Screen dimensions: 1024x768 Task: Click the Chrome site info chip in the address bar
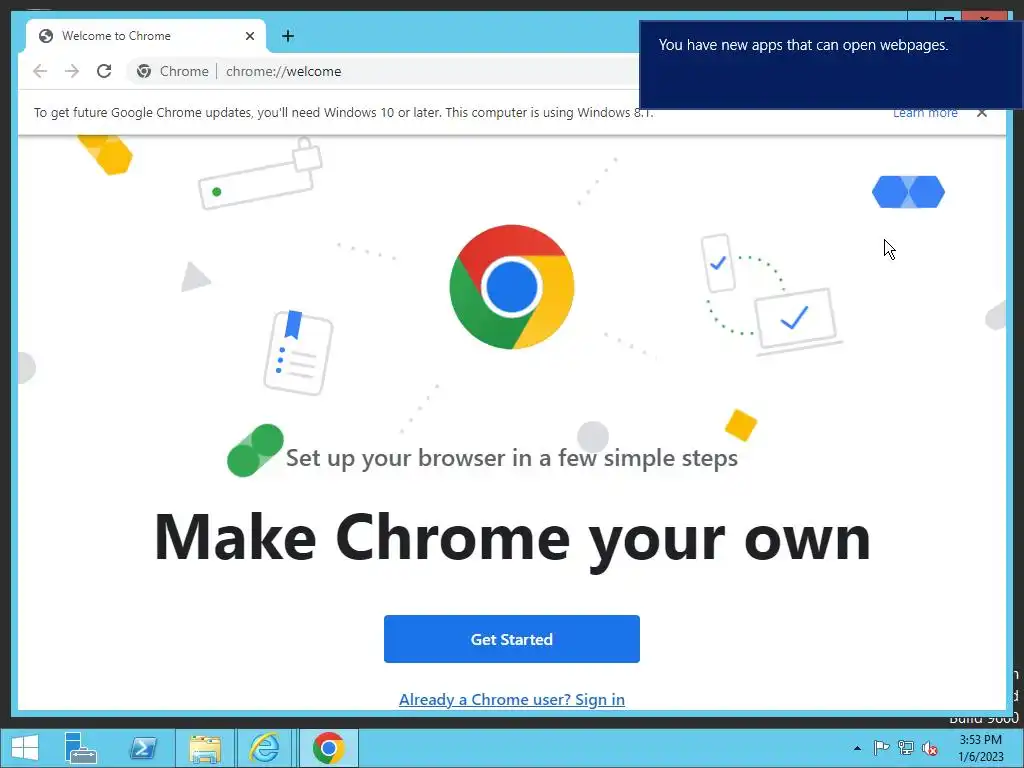[x=172, y=71]
